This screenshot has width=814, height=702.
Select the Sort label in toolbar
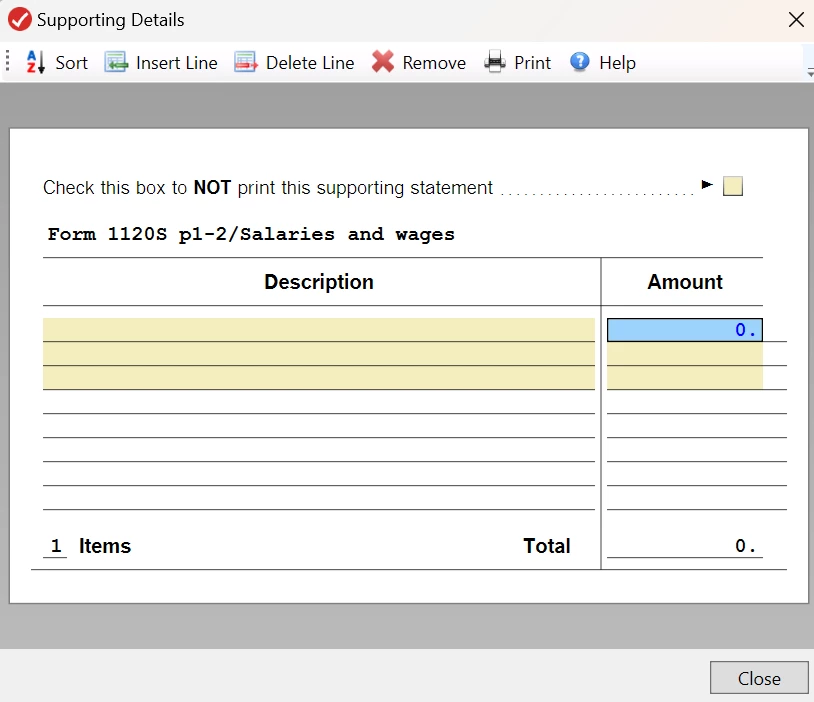(x=72, y=63)
